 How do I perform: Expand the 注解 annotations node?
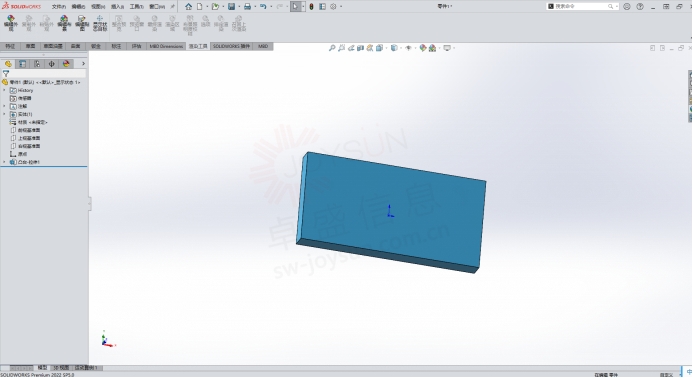[5, 106]
